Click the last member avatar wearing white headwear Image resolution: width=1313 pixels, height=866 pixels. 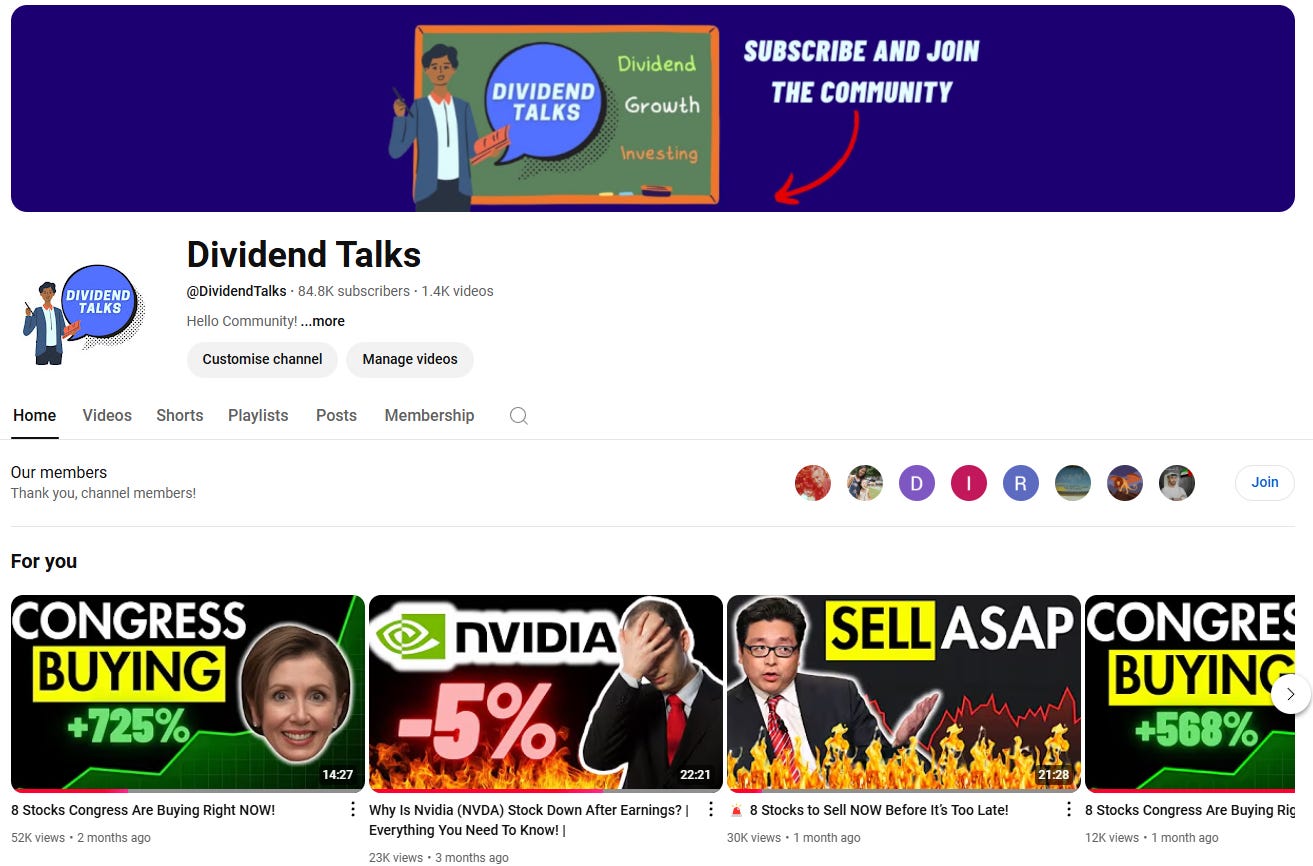(1176, 483)
